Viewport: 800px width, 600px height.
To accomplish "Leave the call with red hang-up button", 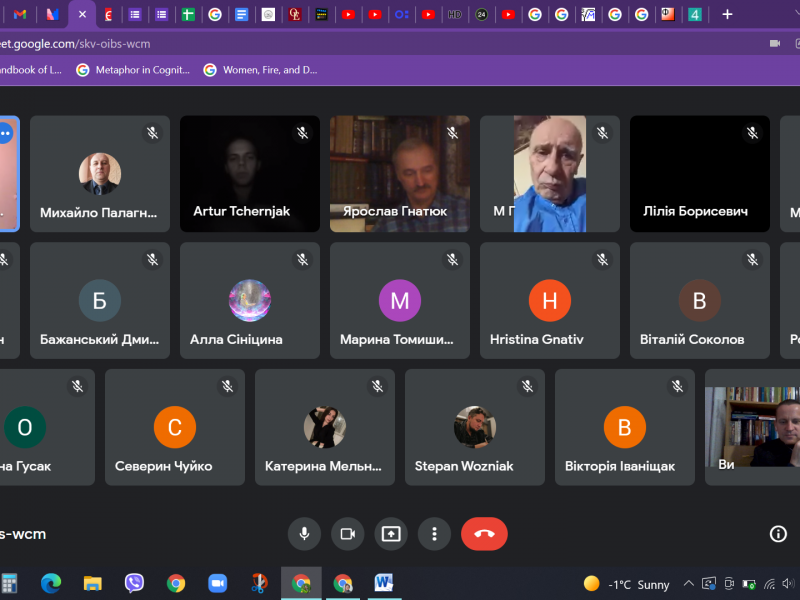I will (484, 534).
